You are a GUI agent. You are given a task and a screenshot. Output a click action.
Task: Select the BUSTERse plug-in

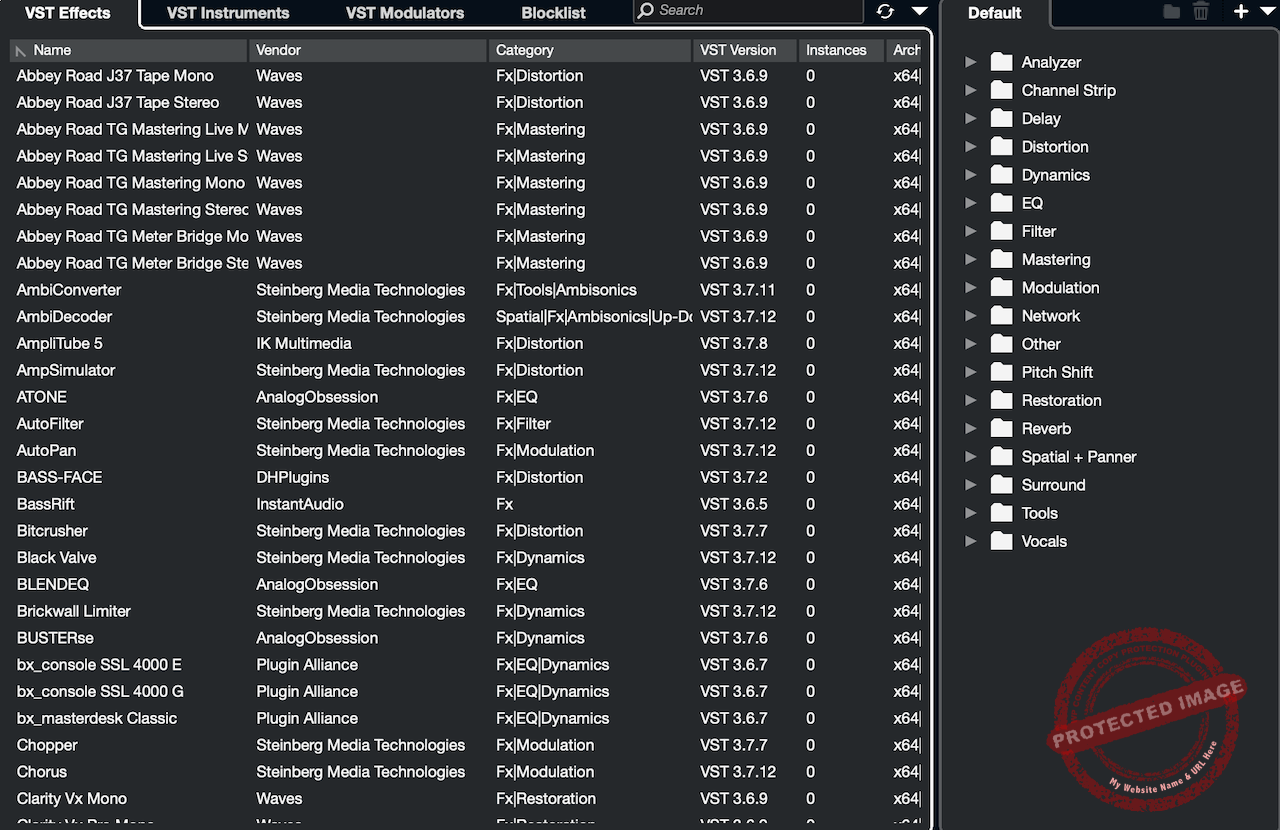tap(466, 638)
